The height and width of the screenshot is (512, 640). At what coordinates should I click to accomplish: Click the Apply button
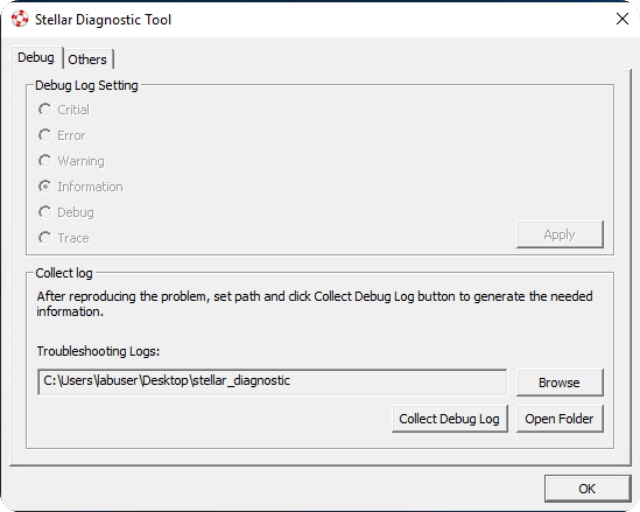coord(560,234)
